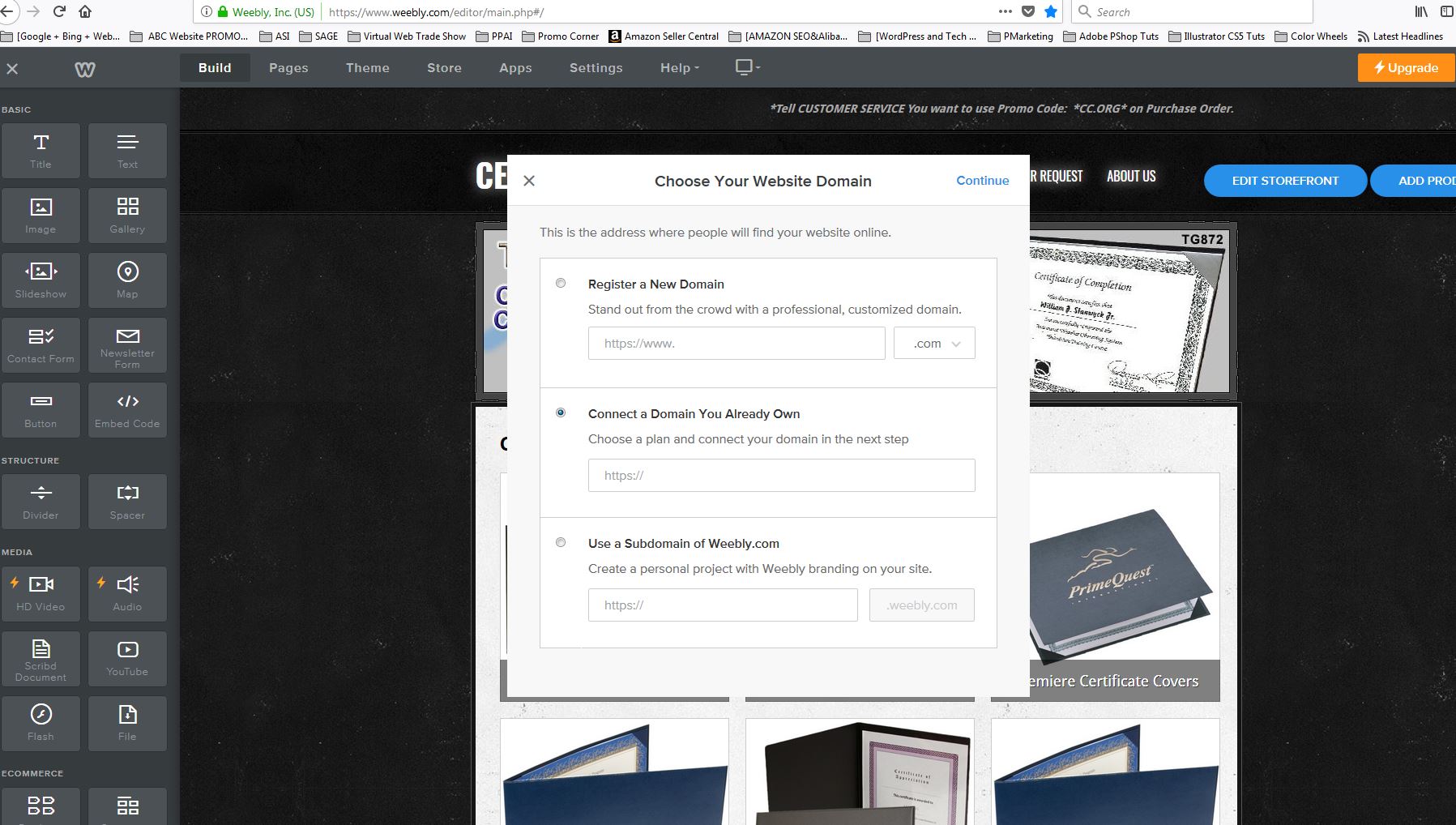Select Connect a Domain You Already Own
This screenshot has width=1456, height=825.
click(561, 412)
